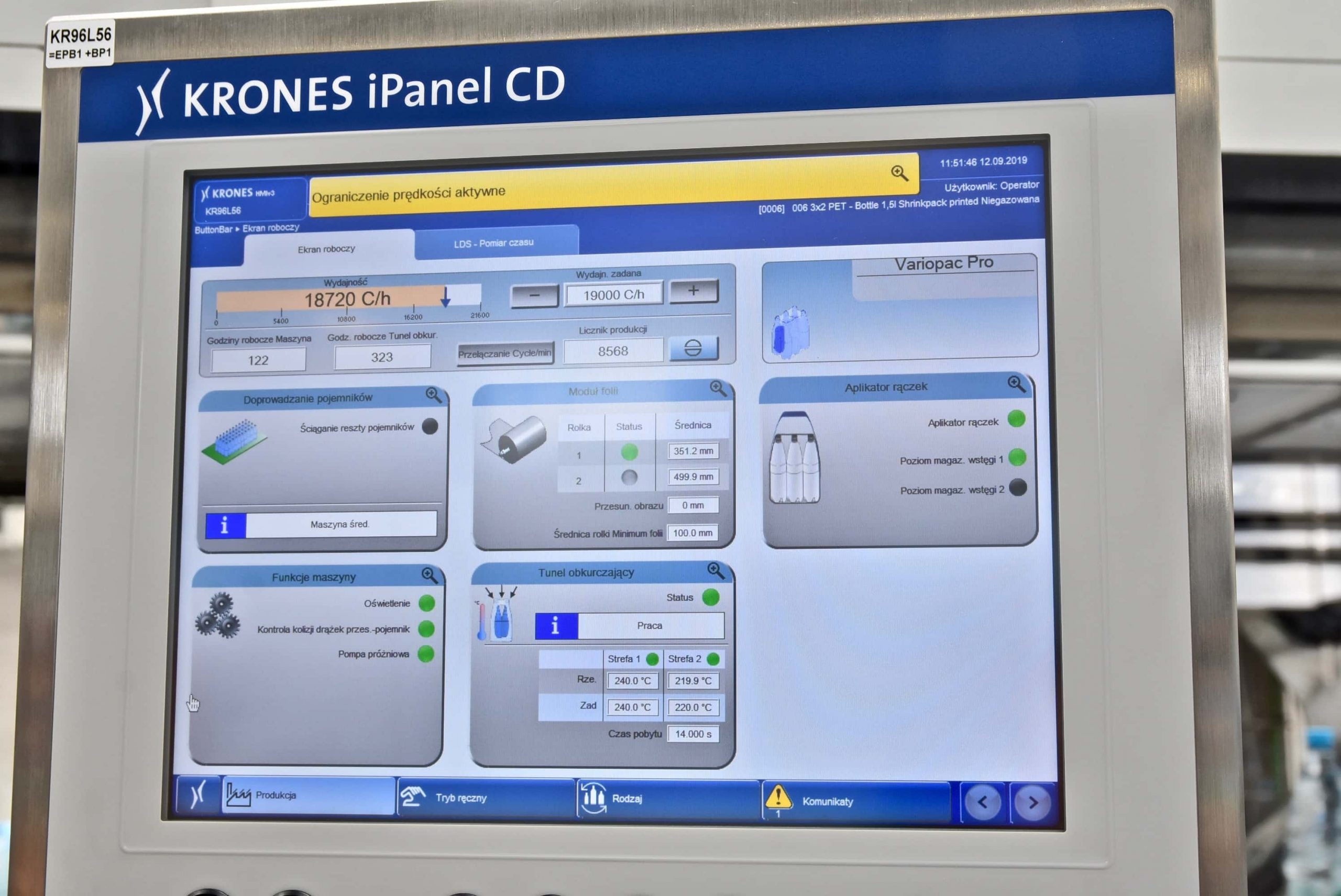
Task: Decrease set output with minus button
Action: click(534, 296)
